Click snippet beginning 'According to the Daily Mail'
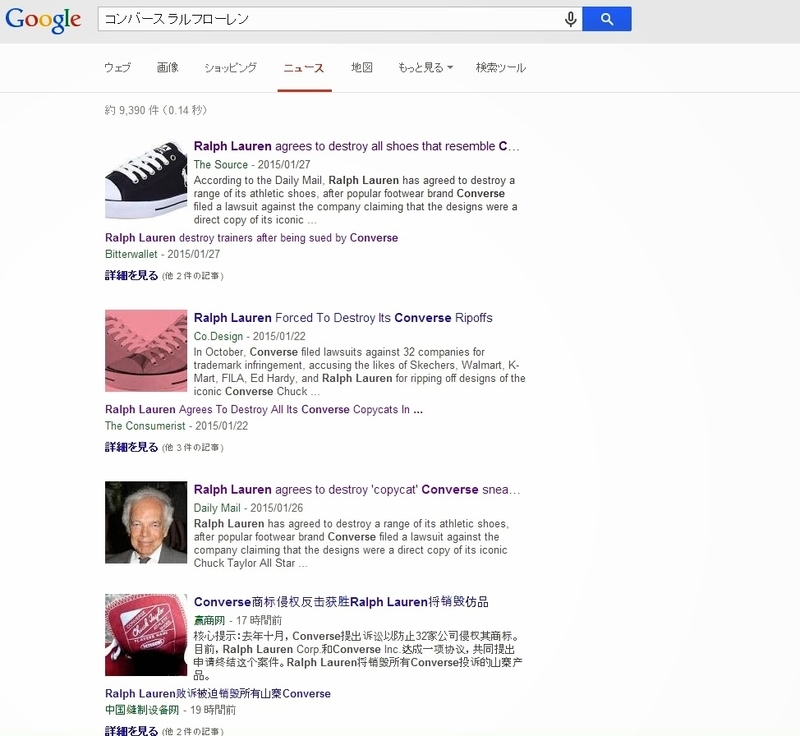Viewport: 800px width, 736px height. point(356,200)
